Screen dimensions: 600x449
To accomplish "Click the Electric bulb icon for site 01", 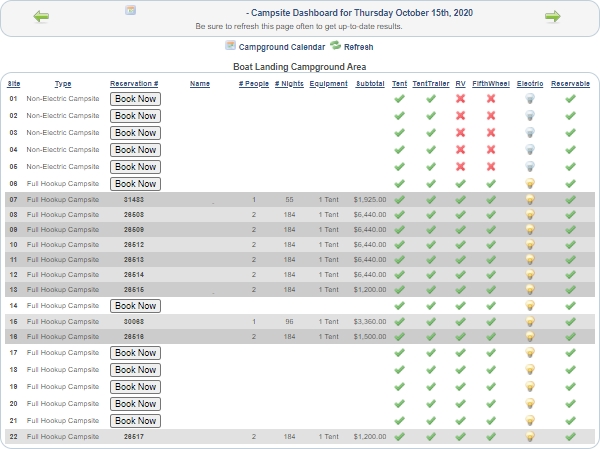I will (531, 99).
